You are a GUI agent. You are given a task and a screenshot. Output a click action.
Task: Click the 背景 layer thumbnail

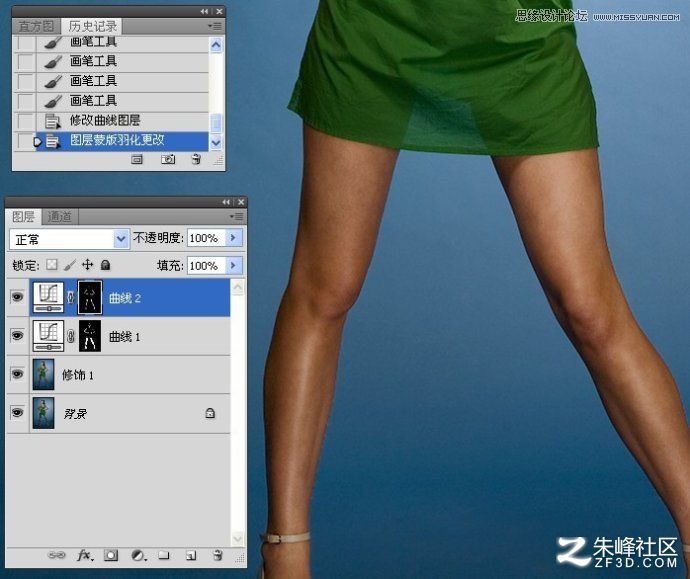(44, 413)
